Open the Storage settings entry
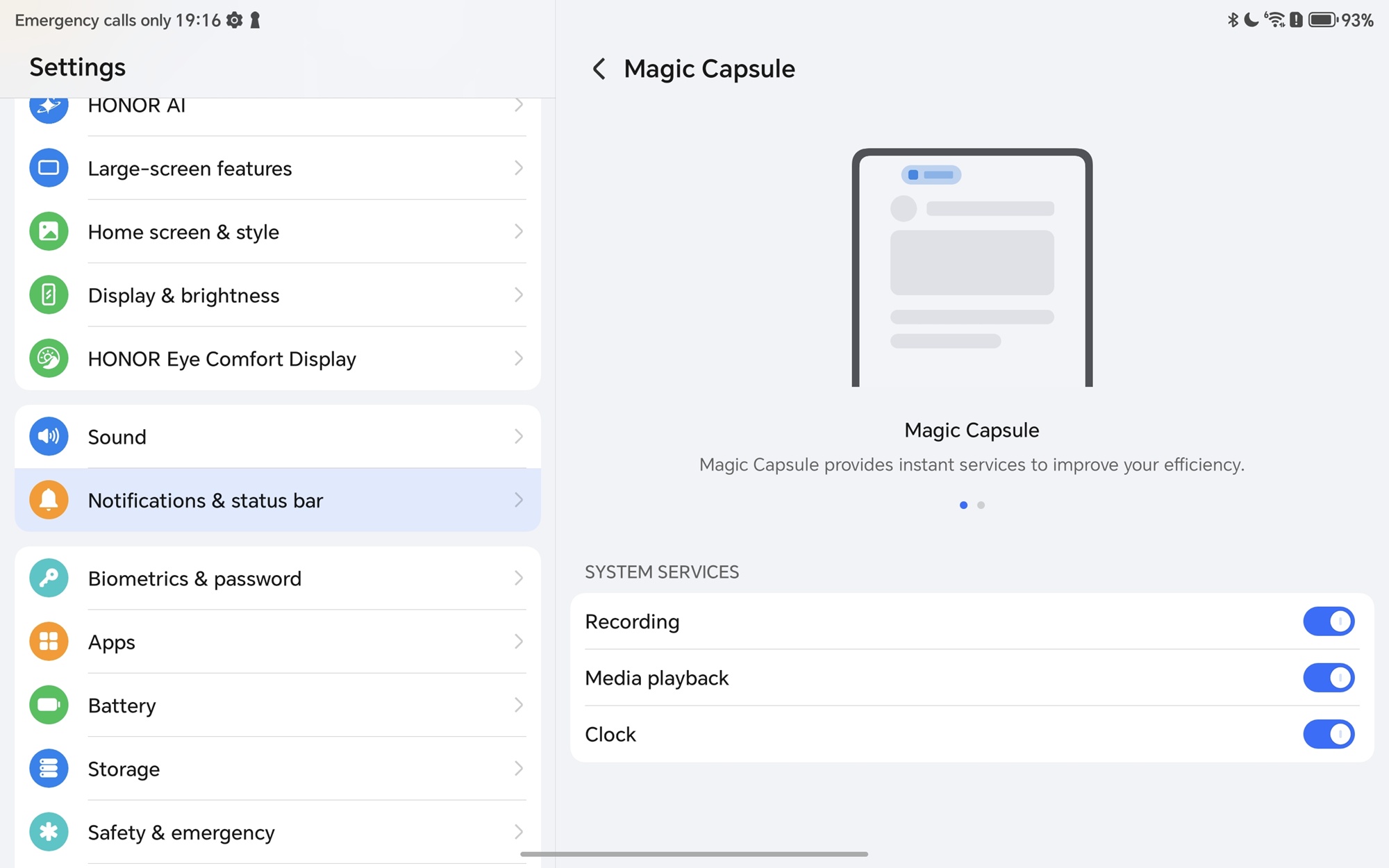The height and width of the screenshot is (868, 1389). coord(278,769)
